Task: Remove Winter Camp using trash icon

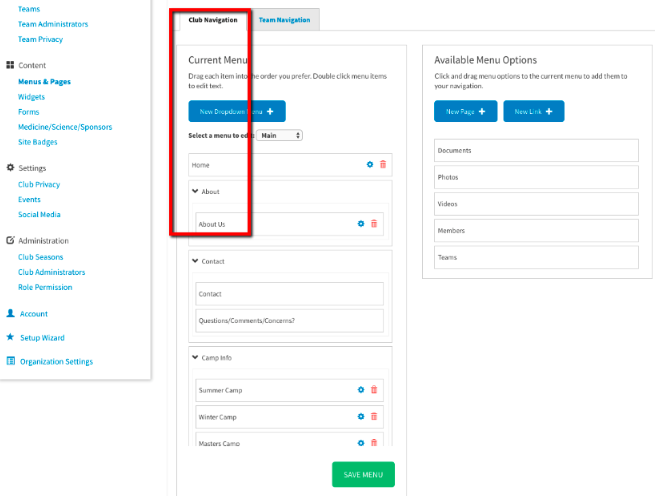Action: (x=374, y=416)
